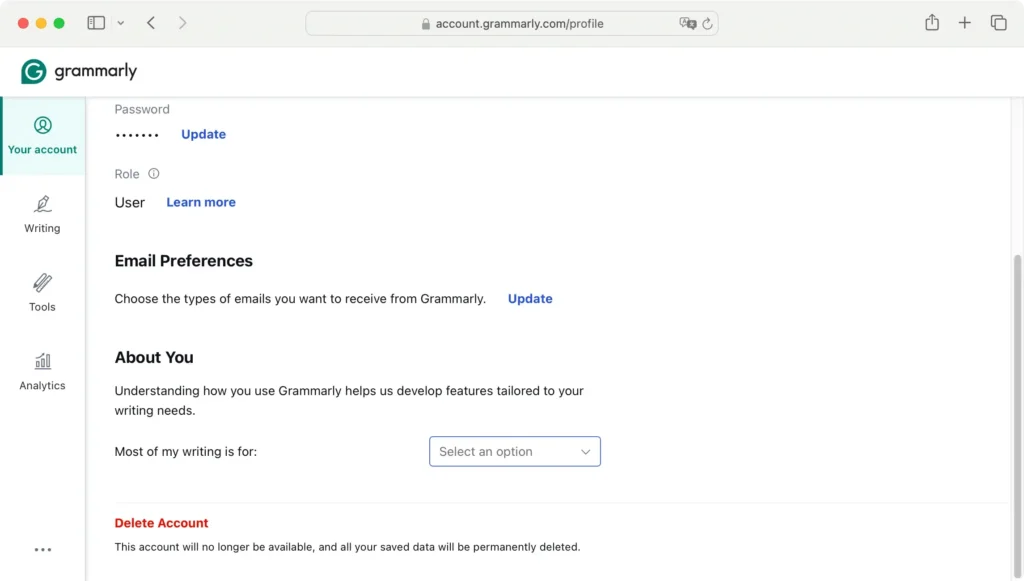This screenshot has height=581, width=1024.
Task: Click the translate icon in address bar
Action: click(687, 23)
